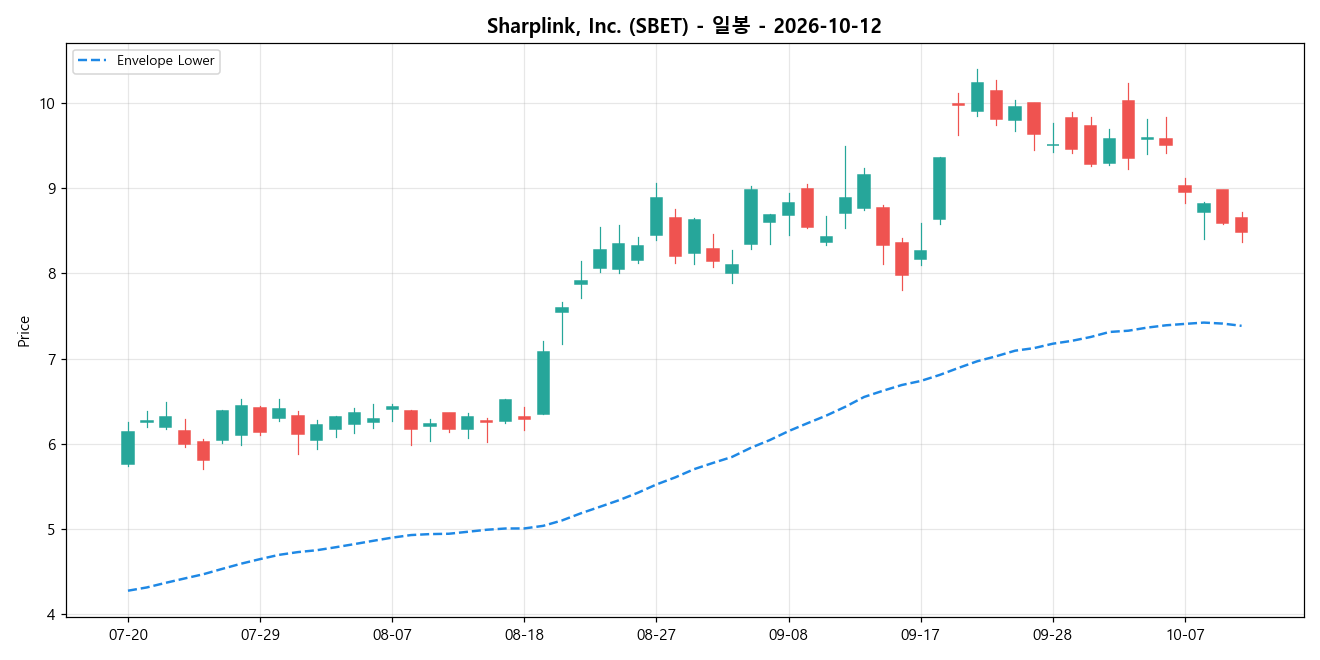The width and height of the screenshot is (1320, 660).
Task: Click the 10-07 x-axis date label
Action: (x=1185, y=635)
